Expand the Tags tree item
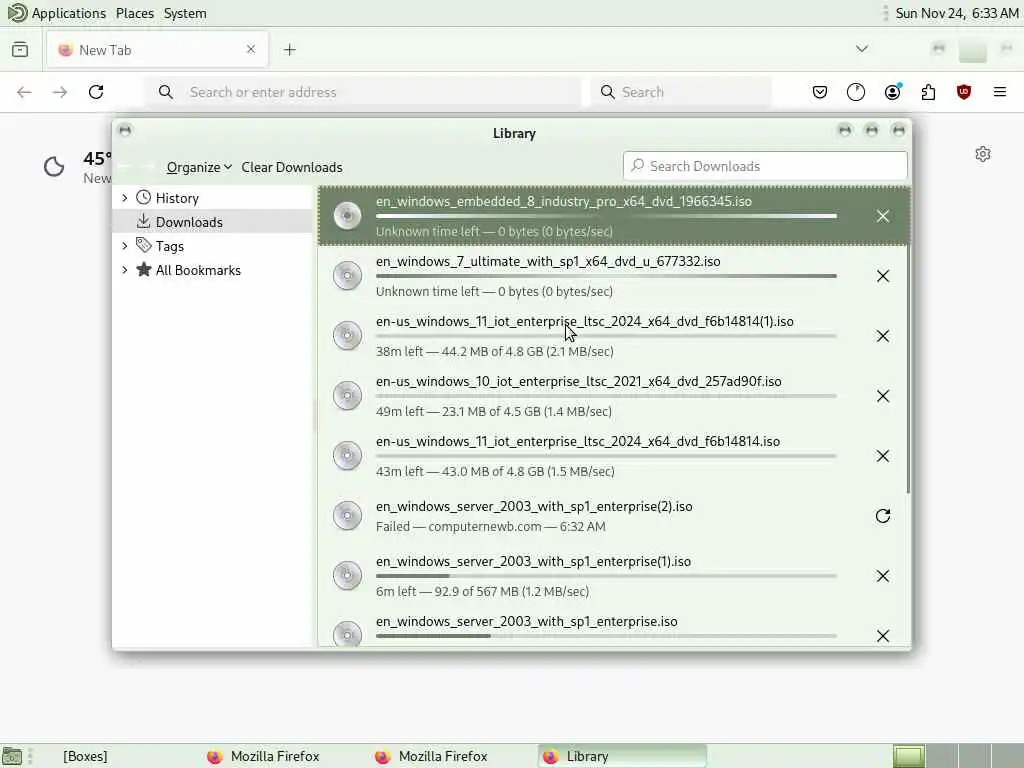Viewport: 1024px width, 768px height. coord(125,246)
